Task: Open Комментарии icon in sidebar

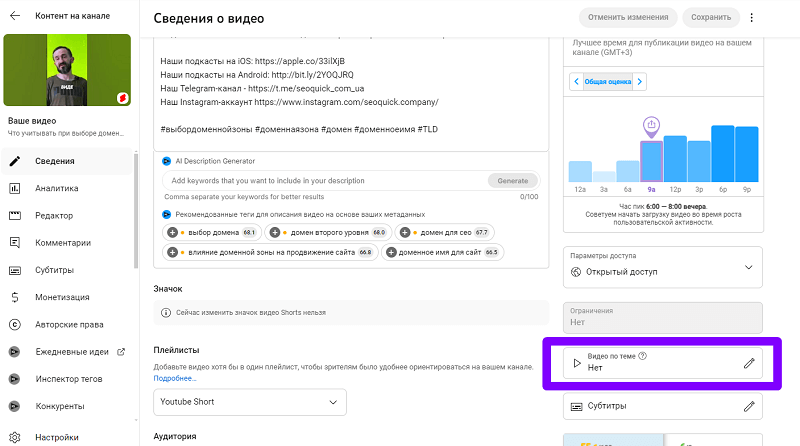Action: coord(15,242)
